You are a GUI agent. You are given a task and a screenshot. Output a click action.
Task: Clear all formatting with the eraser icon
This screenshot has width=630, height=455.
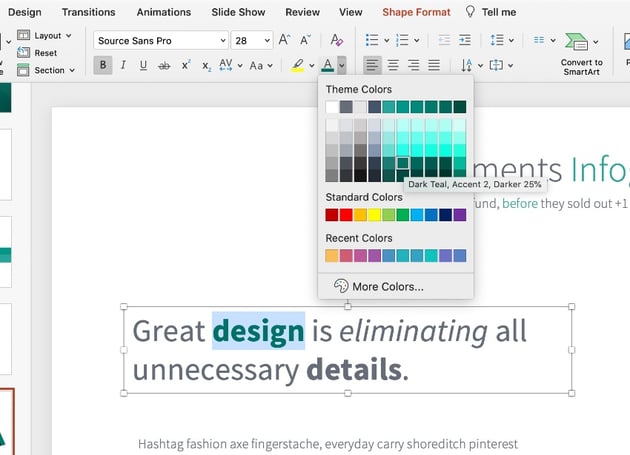(x=336, y=40)
